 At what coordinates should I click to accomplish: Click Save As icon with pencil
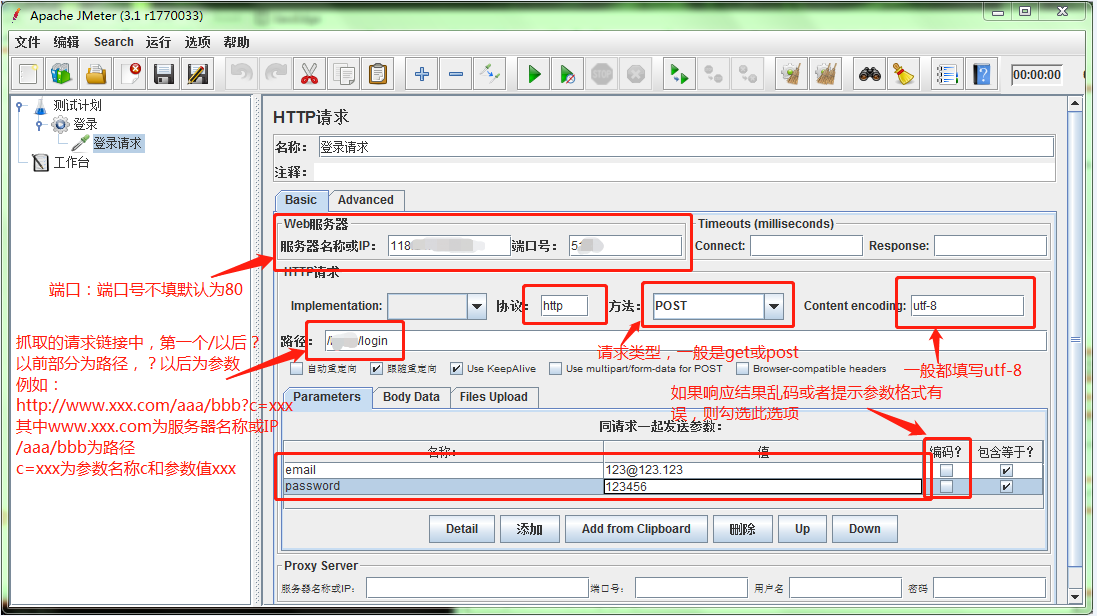(198, 74)
